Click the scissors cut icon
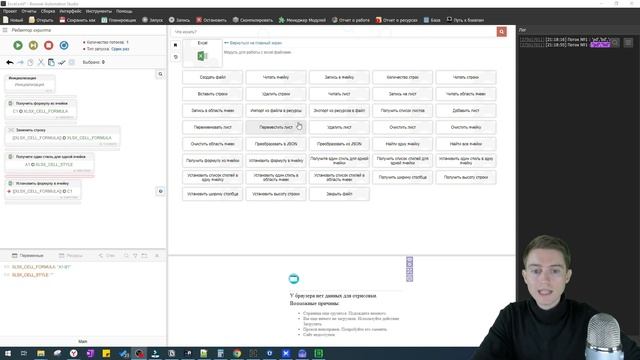The width and height of the screenshot is (640, 360). pos(41,62)
